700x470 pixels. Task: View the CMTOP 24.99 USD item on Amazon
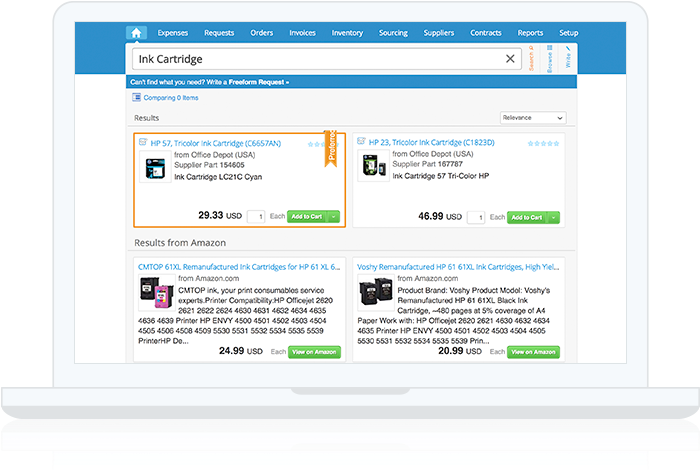314,352
